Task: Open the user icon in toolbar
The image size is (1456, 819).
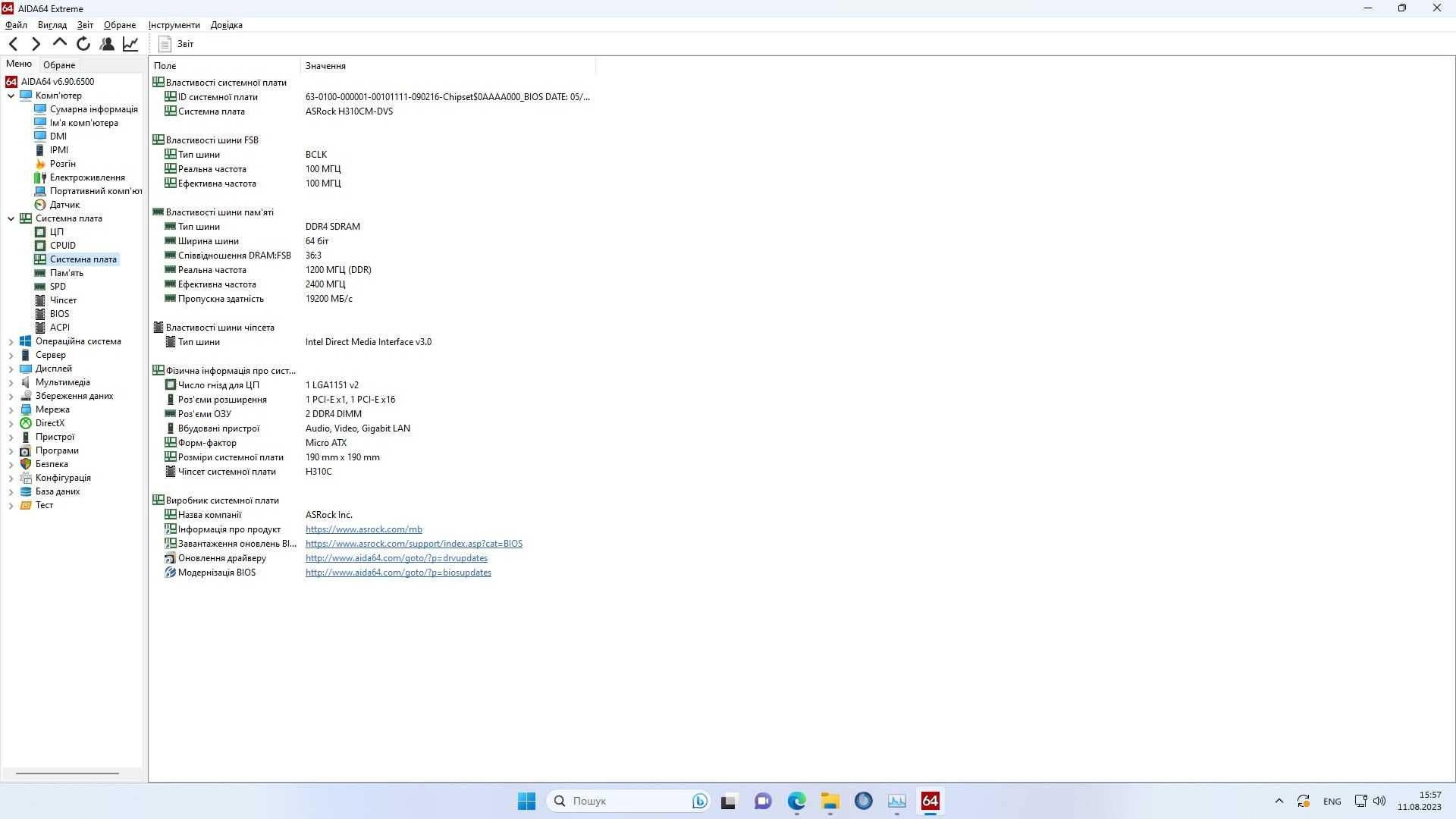Action: coord(107,44)
